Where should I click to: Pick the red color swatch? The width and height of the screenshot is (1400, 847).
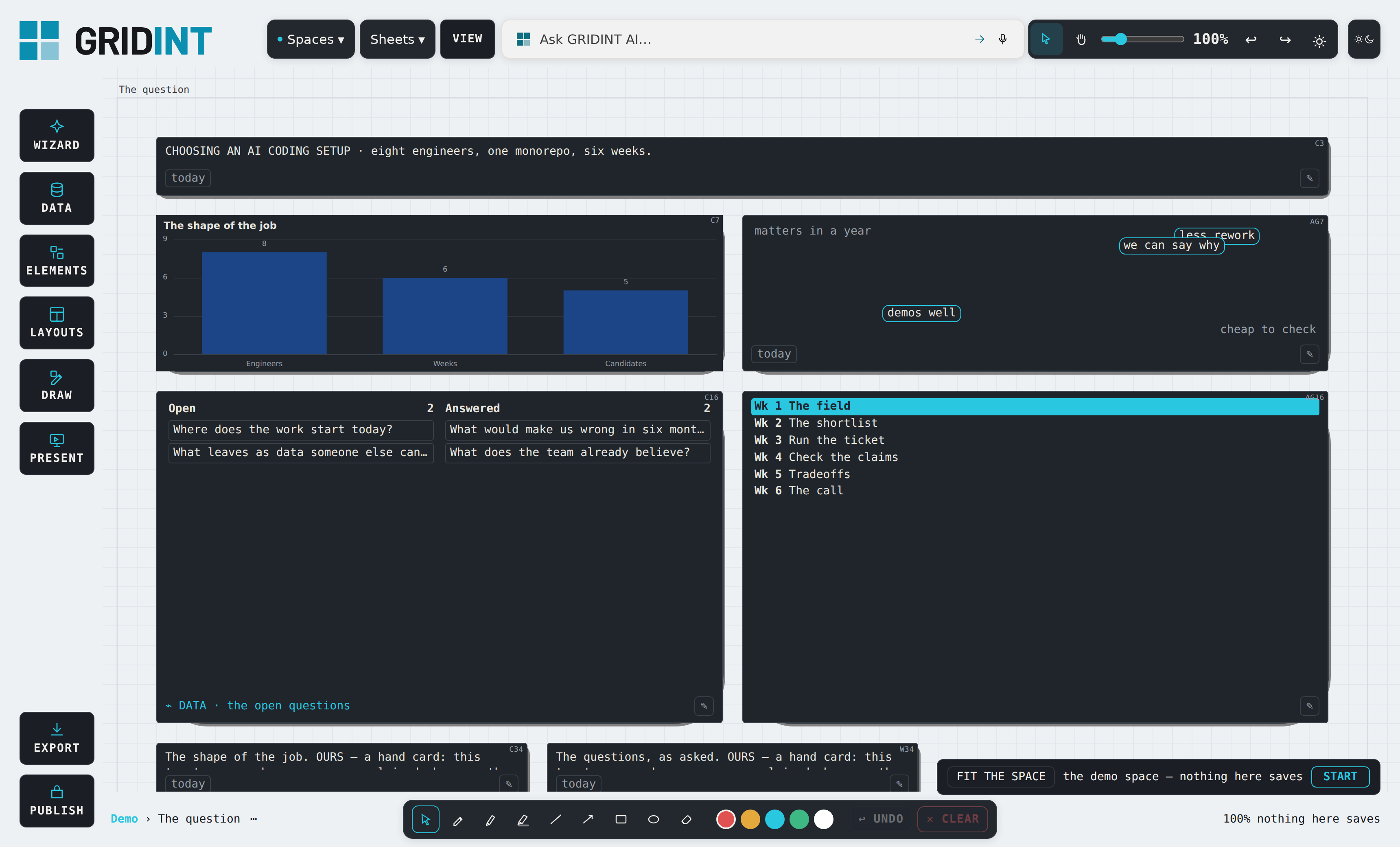coord(726,819)
